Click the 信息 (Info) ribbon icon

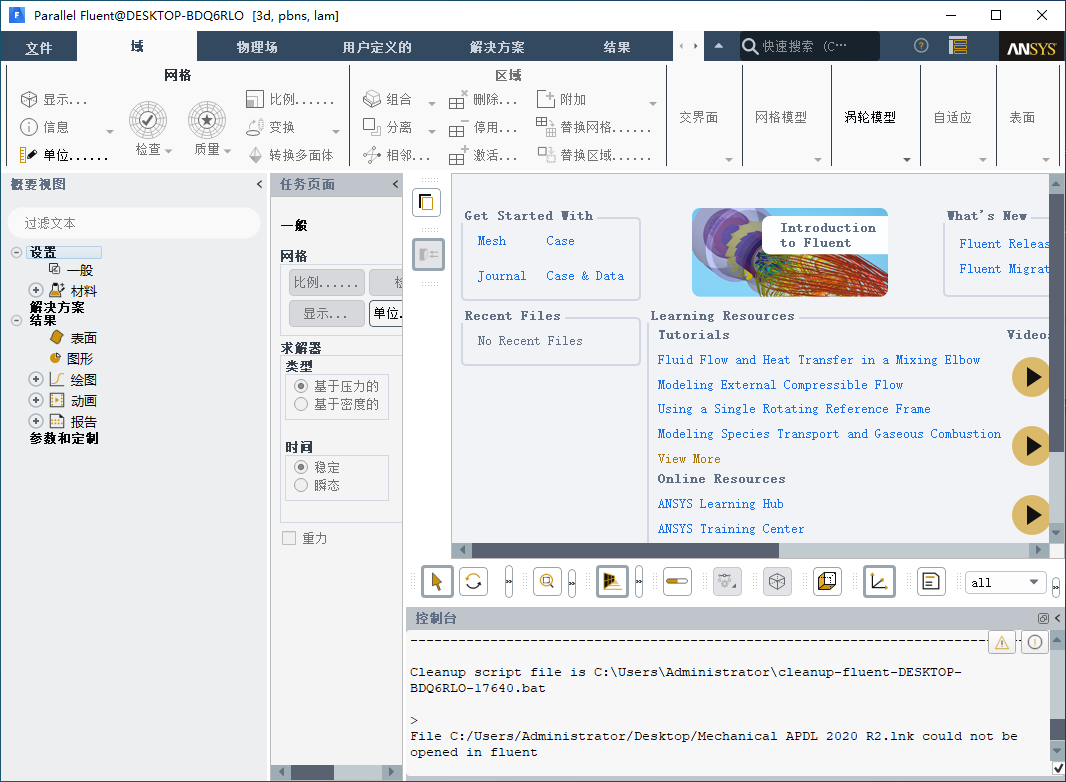29,127
